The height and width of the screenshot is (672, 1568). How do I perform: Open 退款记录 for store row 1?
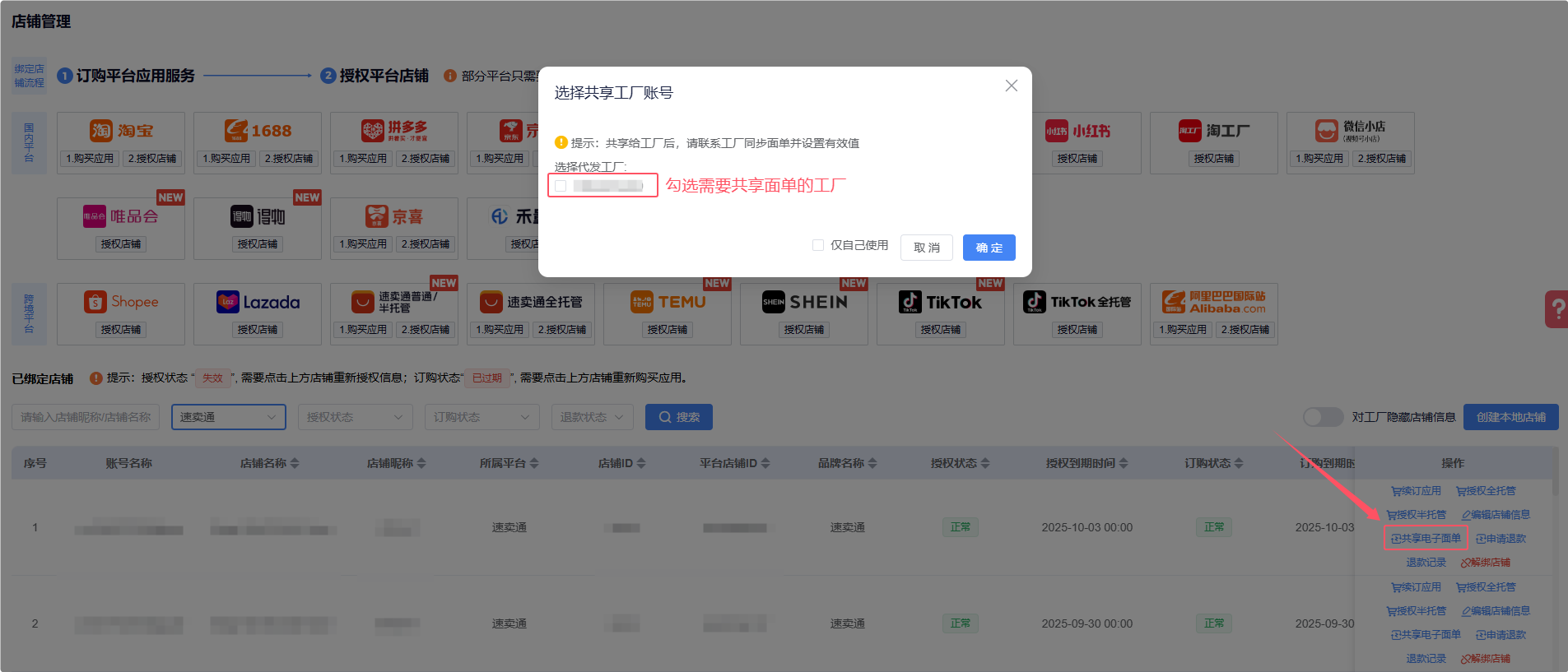pyautogui.click(x=1426, y=563)
